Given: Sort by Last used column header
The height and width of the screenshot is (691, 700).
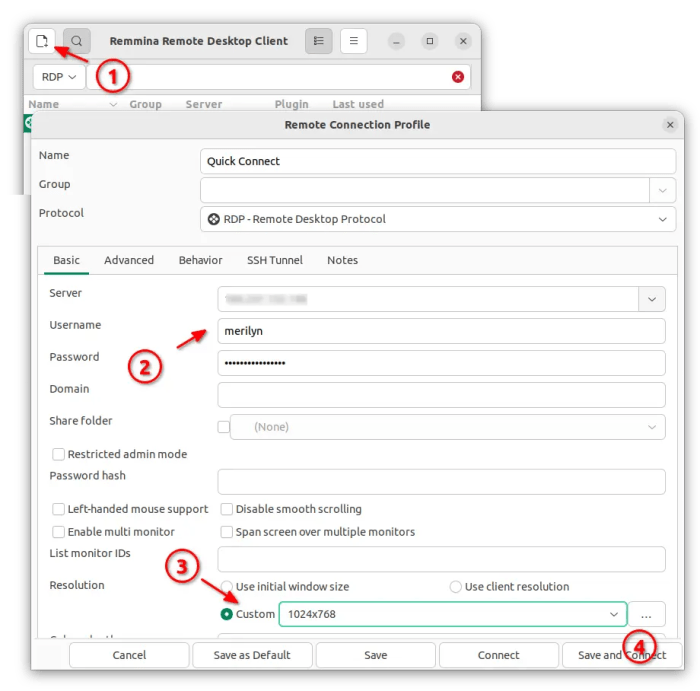Looking at the screenshot, I should (x=358, y=104).
